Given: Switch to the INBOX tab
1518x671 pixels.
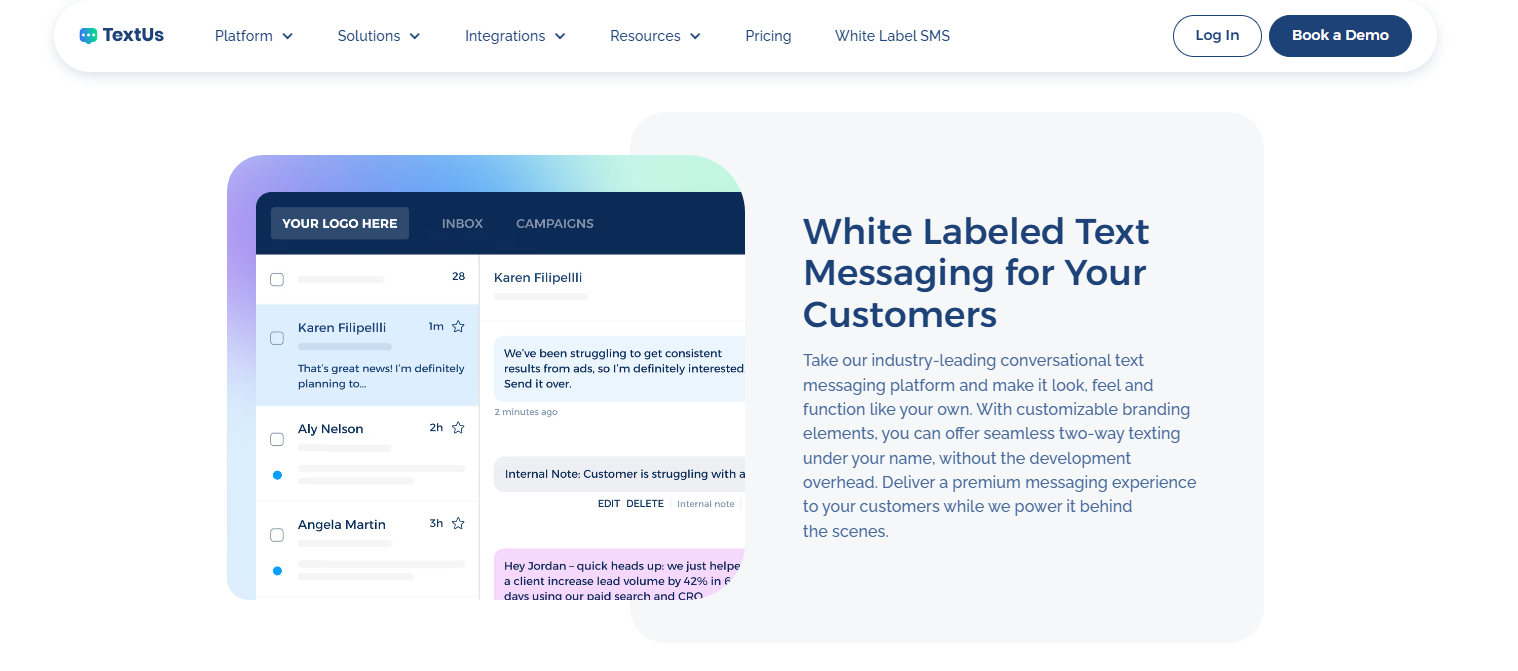Looking at the screenshot, I should point(462,223).
